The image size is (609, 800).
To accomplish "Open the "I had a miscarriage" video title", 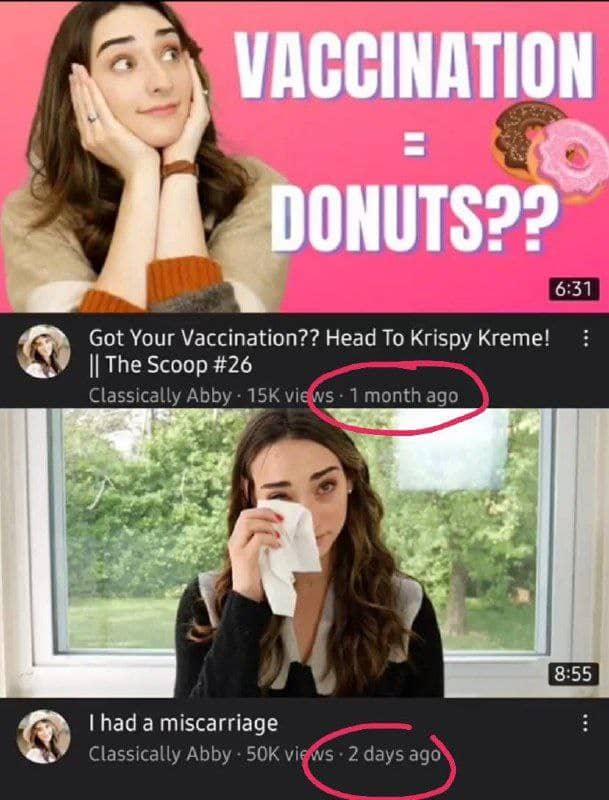I will pyautogui.click(x=183, y=723).
